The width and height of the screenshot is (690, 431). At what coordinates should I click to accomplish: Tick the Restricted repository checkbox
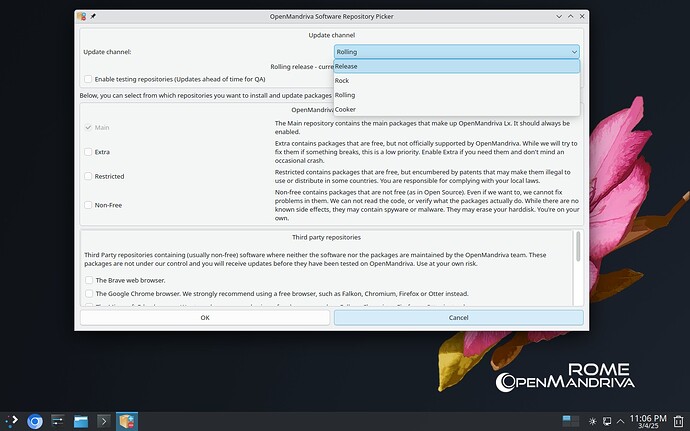[89, 178]
